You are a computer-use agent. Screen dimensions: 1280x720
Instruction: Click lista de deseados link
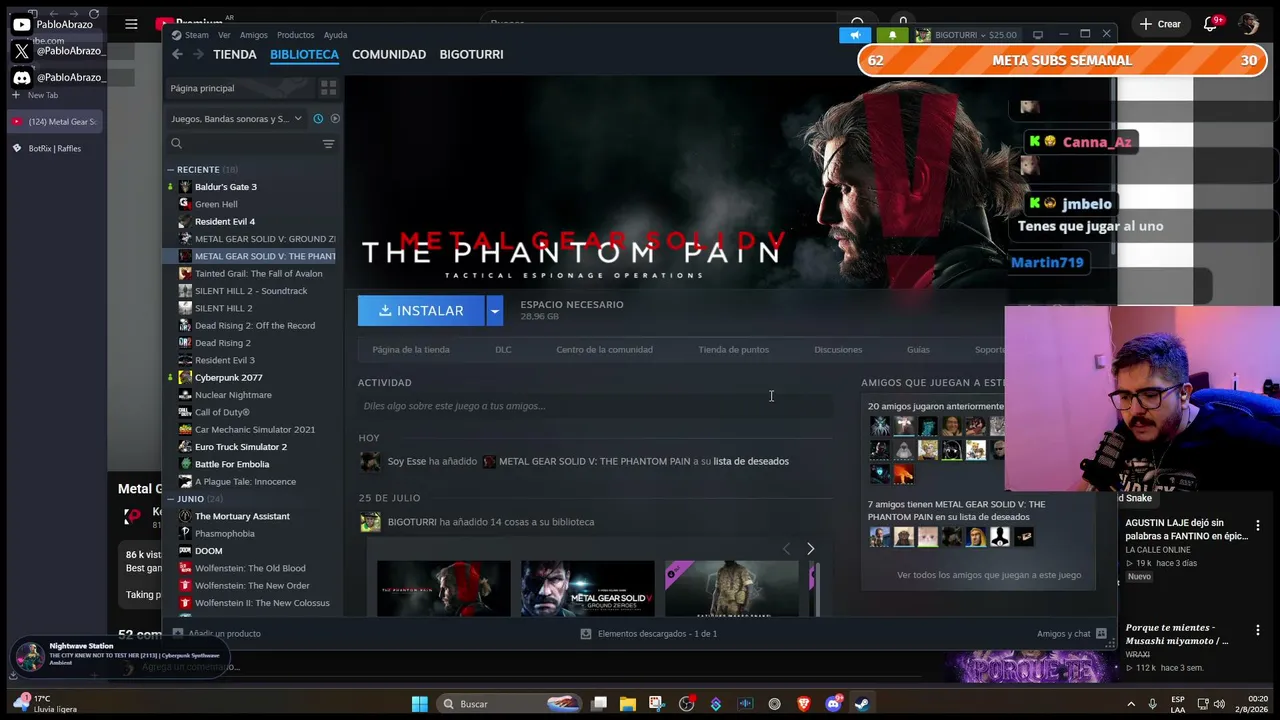(x=751, y=462)
